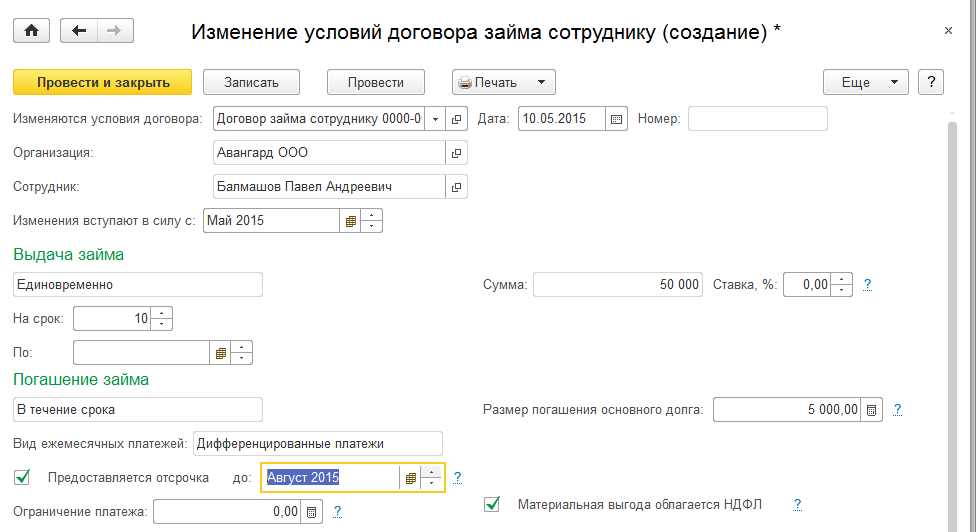Open the Еще menu
976x532 pixels.
click(864, 82)
